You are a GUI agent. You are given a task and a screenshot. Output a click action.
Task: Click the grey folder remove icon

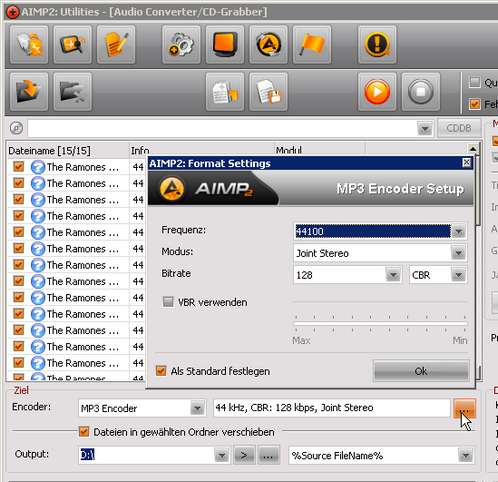point(73,92)
